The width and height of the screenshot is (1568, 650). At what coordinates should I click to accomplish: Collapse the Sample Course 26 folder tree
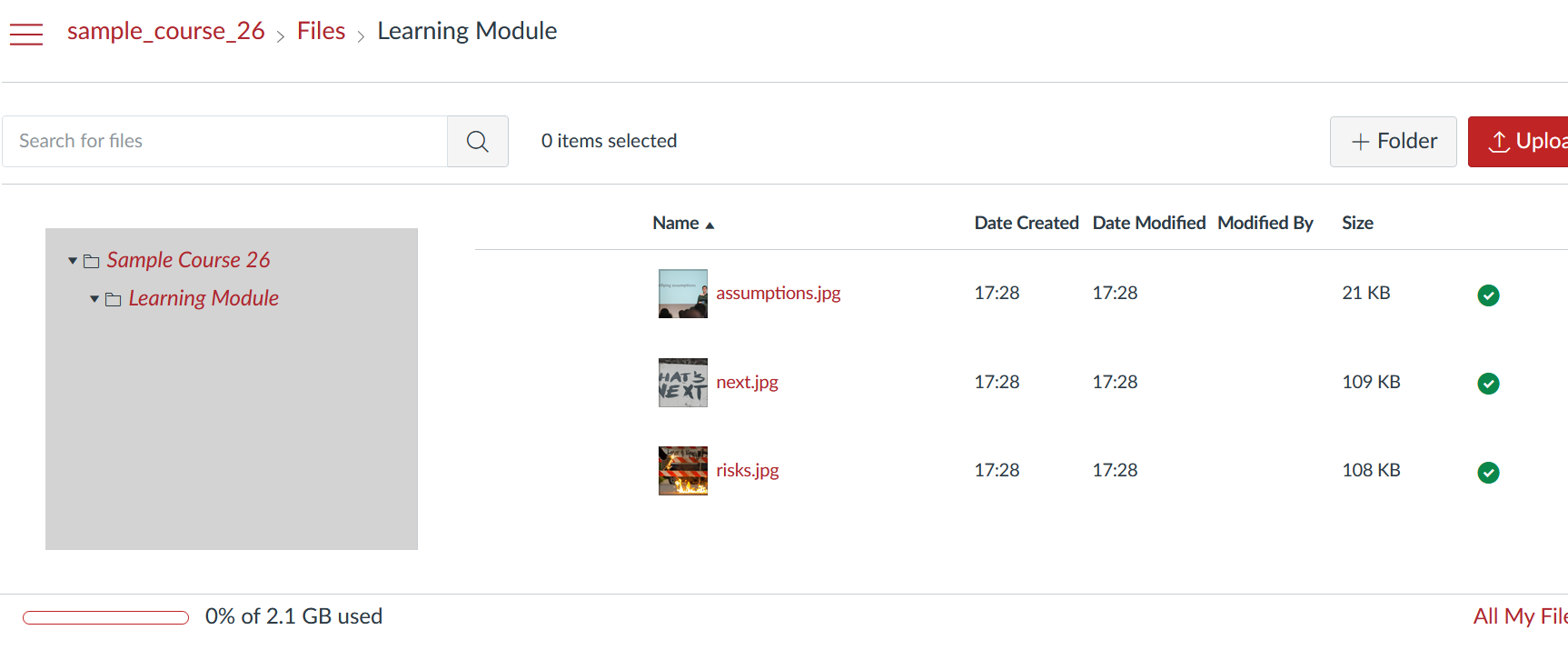click(73, 261)
